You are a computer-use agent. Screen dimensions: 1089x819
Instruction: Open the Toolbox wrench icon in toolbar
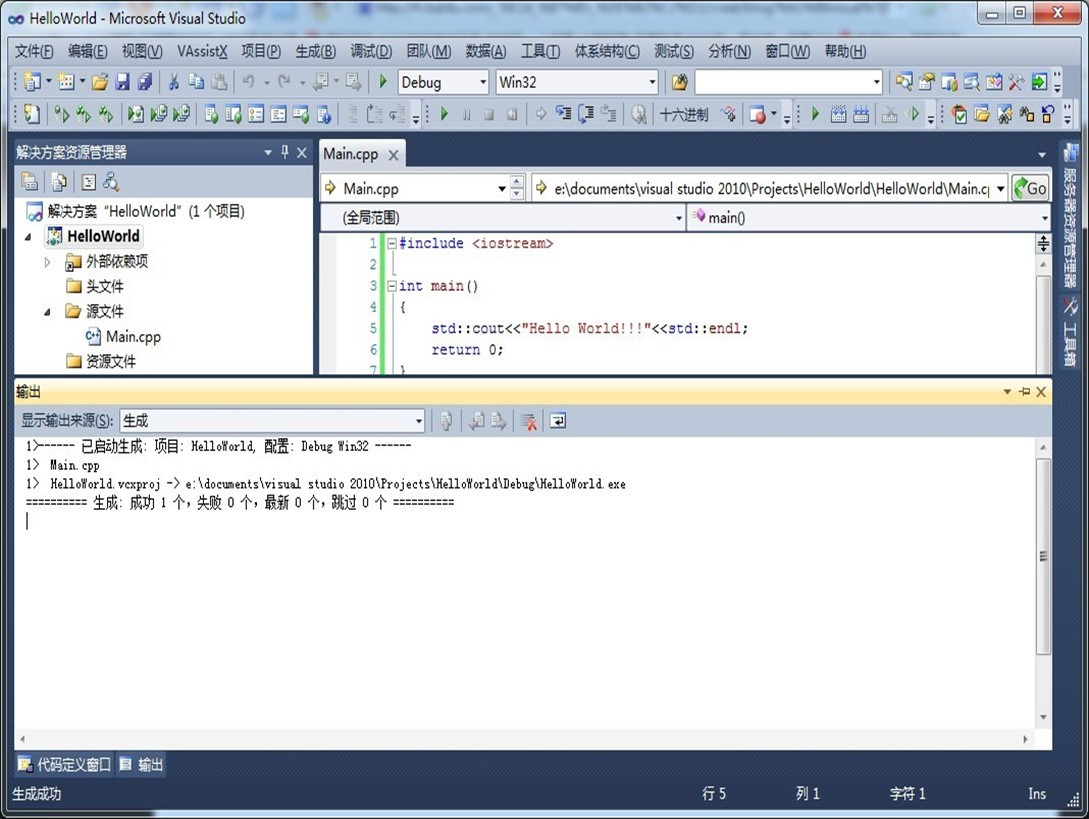1016,82
